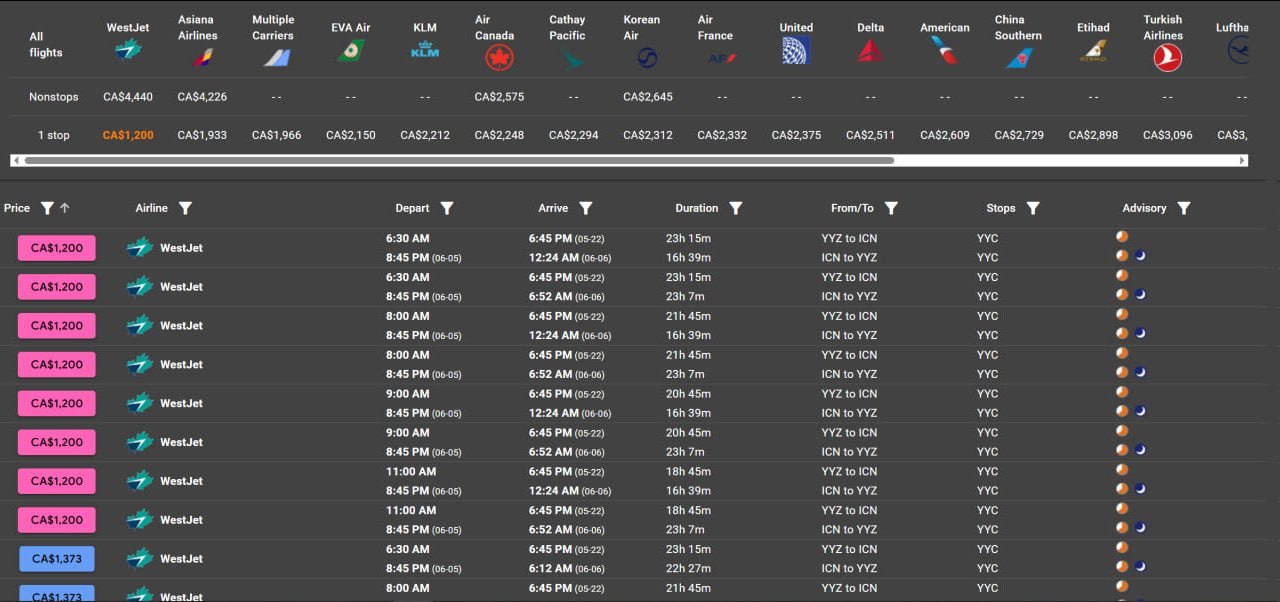1280x602 pixels.
Task: Click the Etihad logo
Action: (x=1093, y=50)
